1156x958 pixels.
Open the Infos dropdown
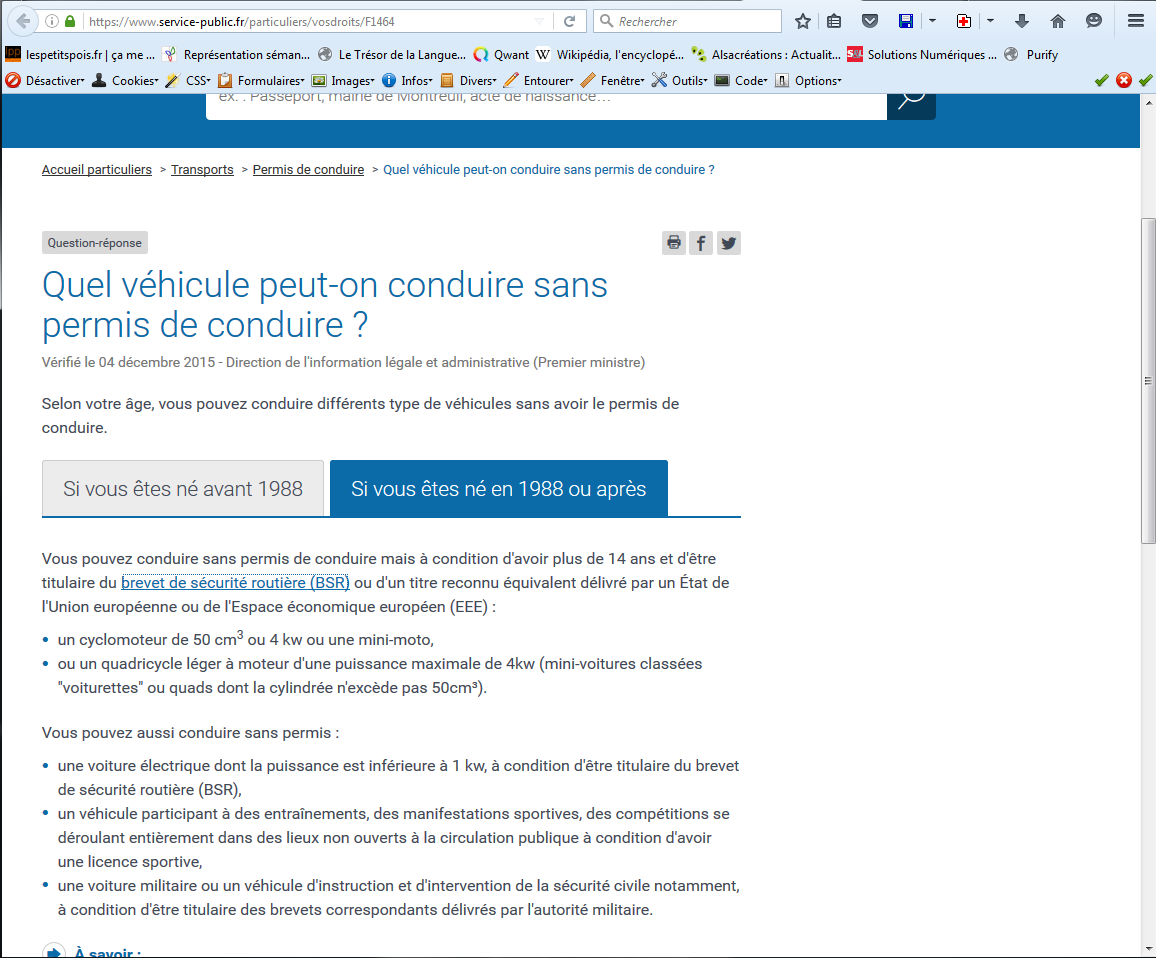tap(407, 80)
